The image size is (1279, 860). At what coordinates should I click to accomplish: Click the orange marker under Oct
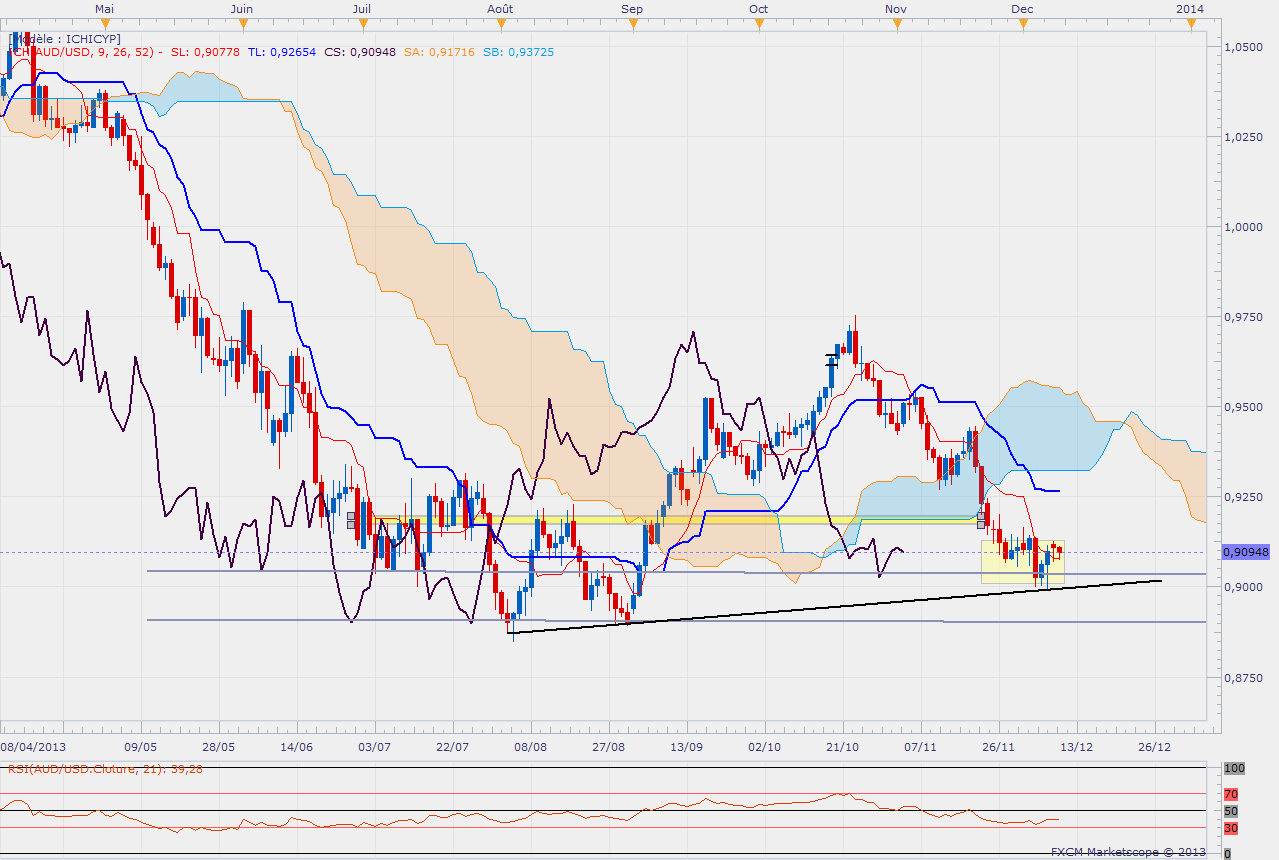[x=758, y=21]
